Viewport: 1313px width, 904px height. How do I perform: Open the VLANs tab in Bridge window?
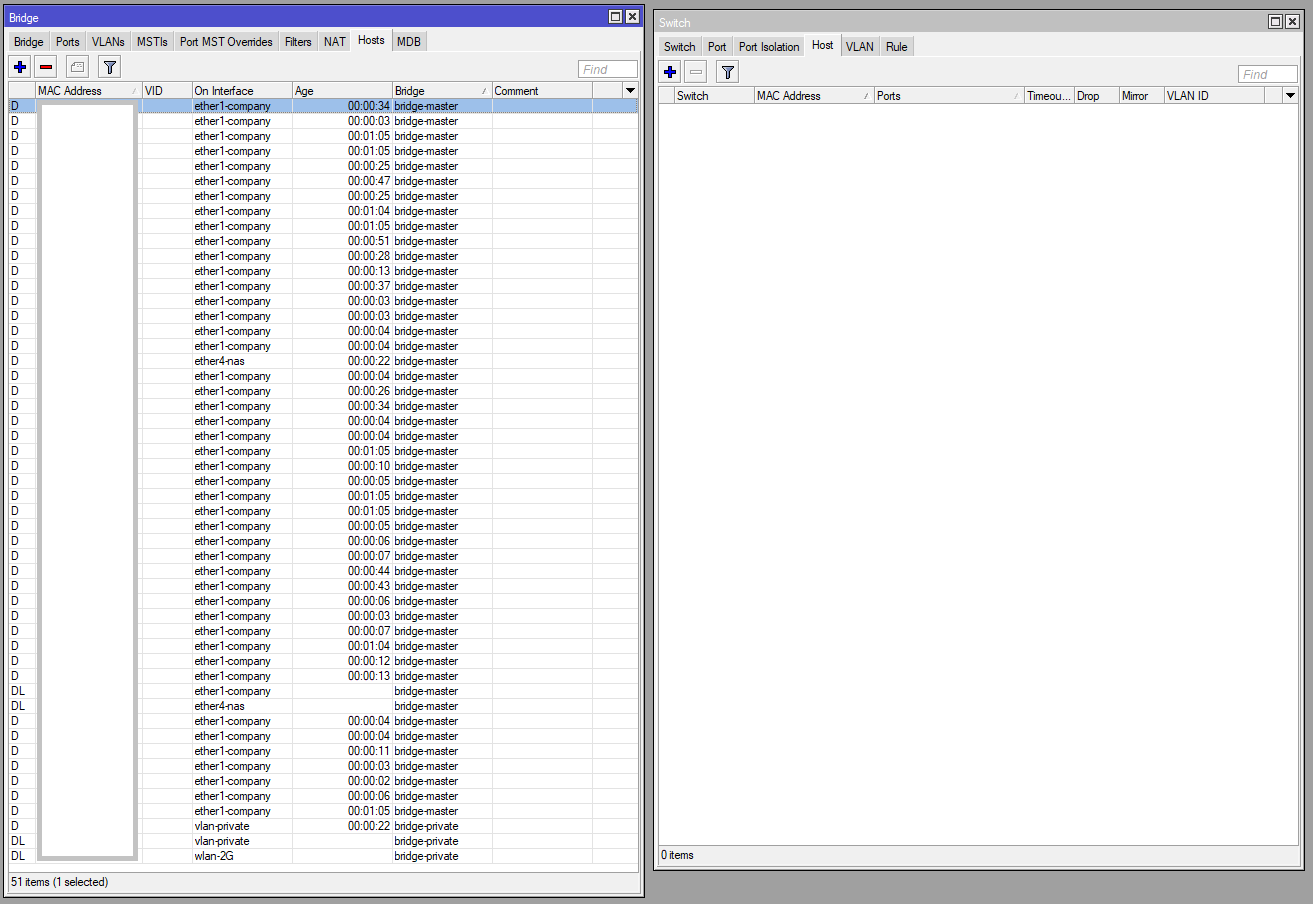coord(107,41)
